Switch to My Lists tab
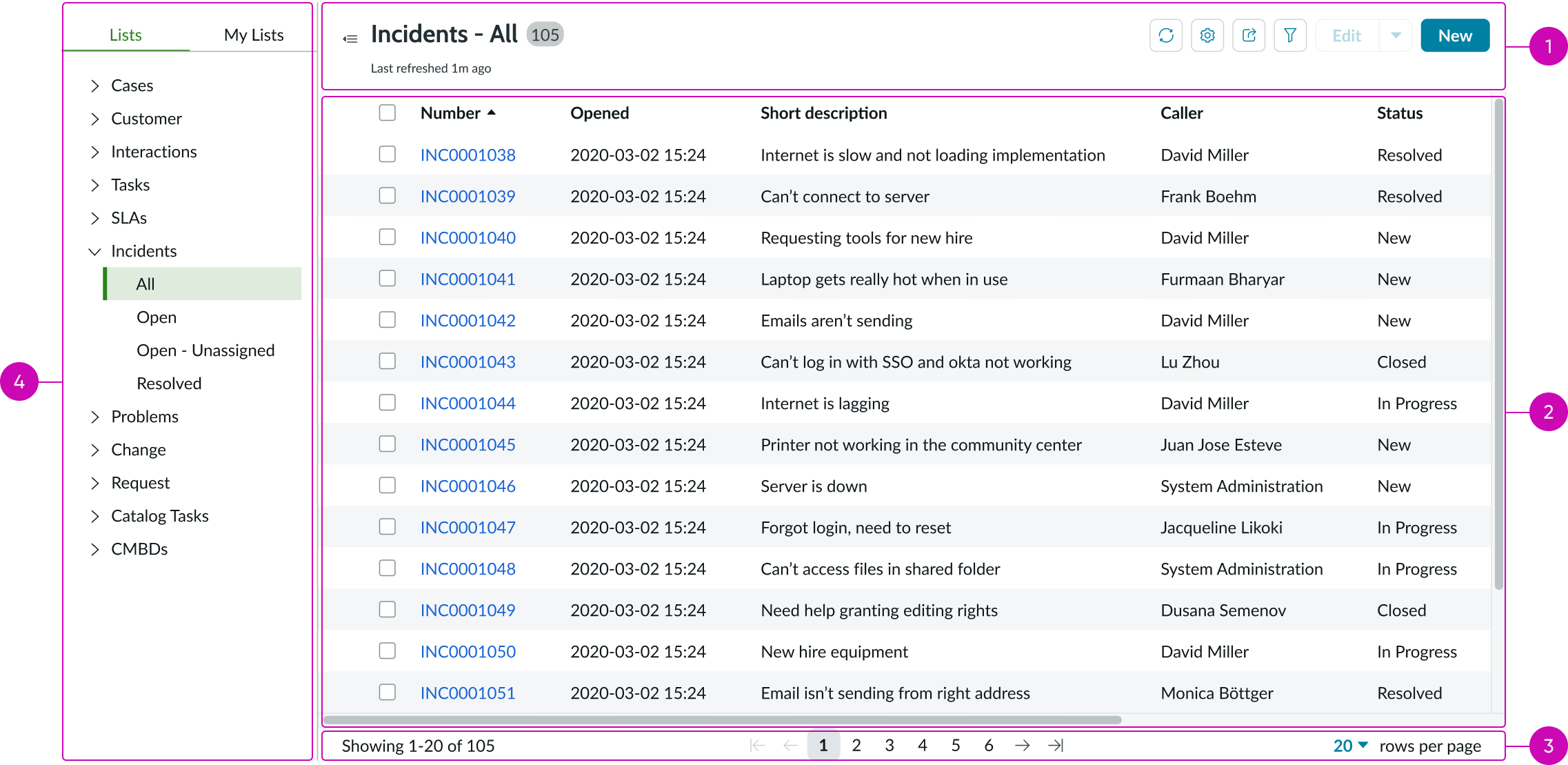The image size is (1568, 765). 254,35
